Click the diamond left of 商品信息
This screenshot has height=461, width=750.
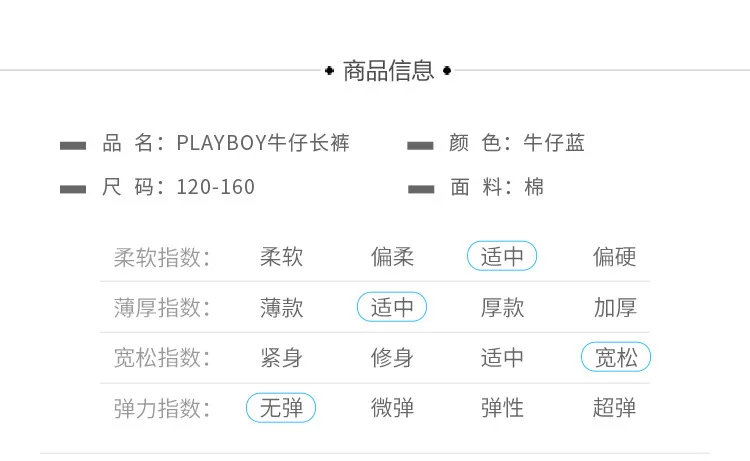(329, 71)
